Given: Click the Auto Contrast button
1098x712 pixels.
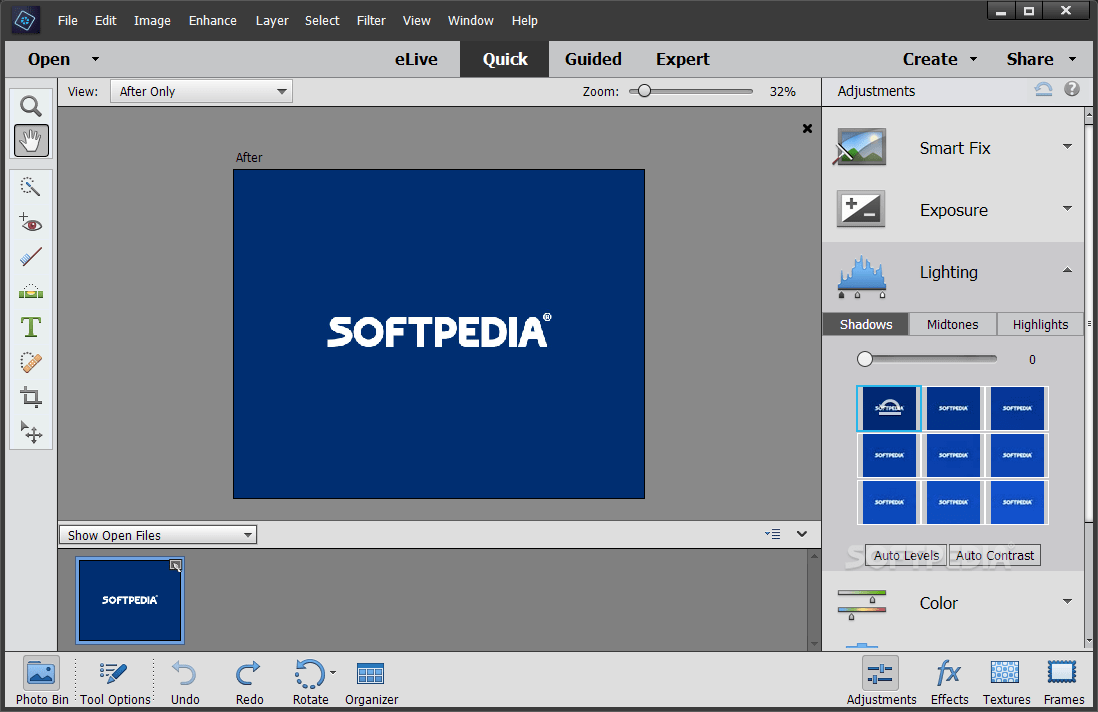Looking at the screenshot, I should pyautogui.click(x=994, y=555).
